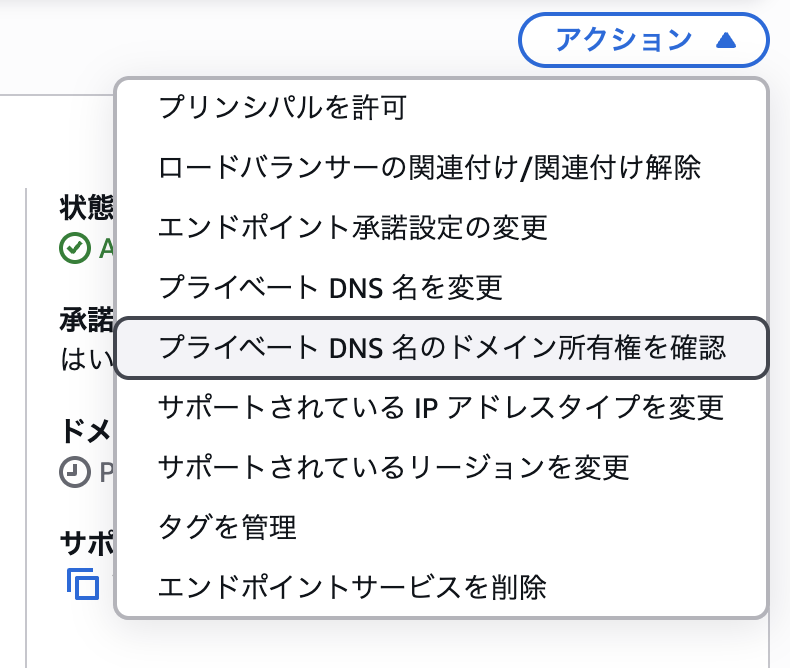Choose エンドポイントサービスを削除 menu item
The height and width of the screenshot is (668, 790).
(x=441, y=587)
